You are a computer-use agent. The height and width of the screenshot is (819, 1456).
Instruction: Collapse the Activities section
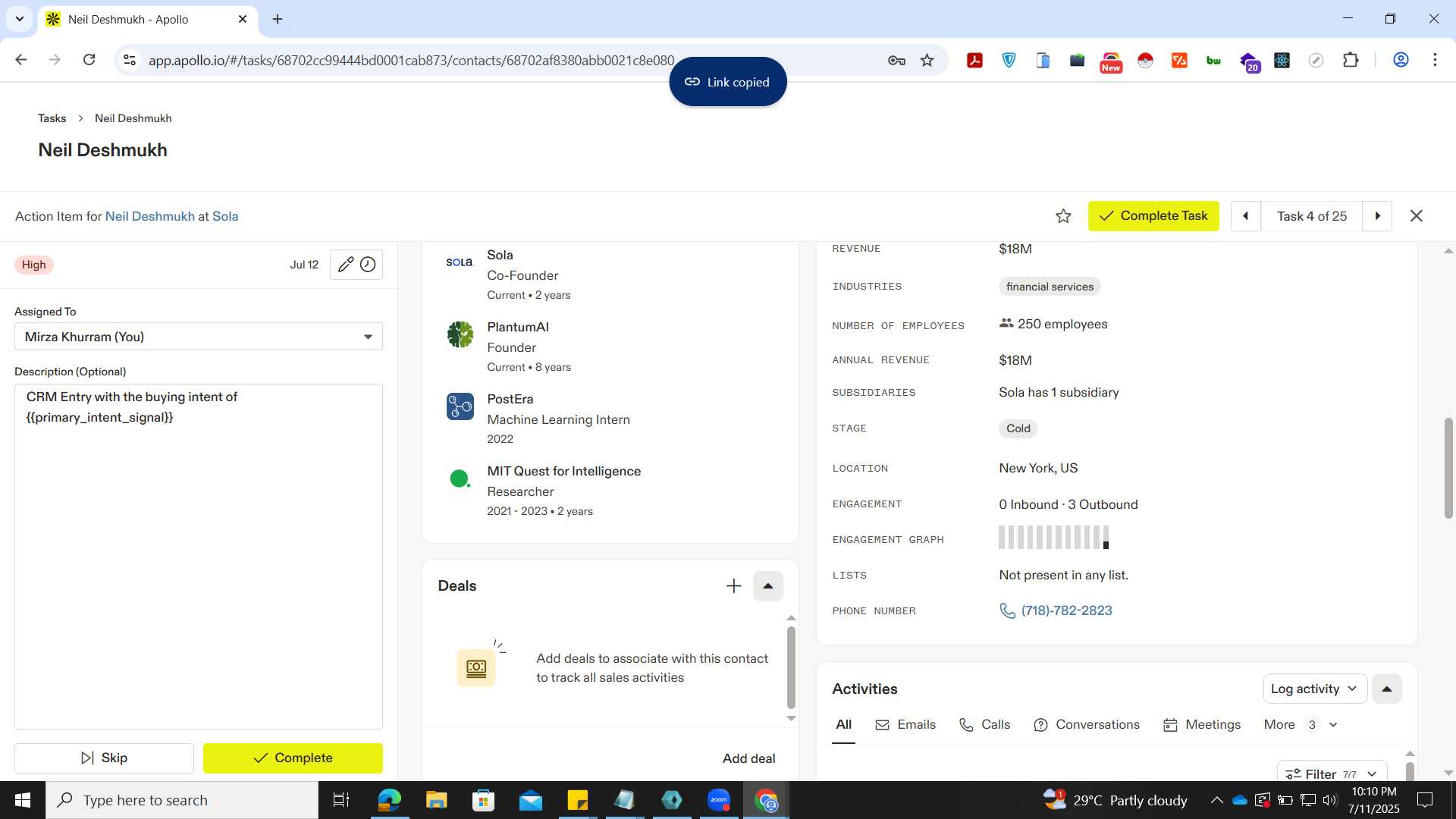pos(1386,689)
